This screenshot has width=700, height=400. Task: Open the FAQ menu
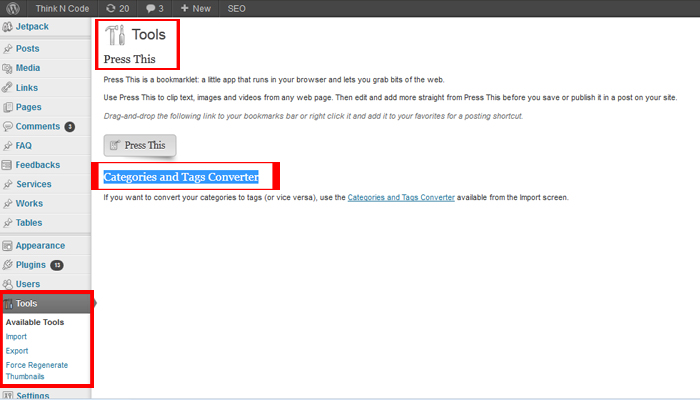point(24,146)
